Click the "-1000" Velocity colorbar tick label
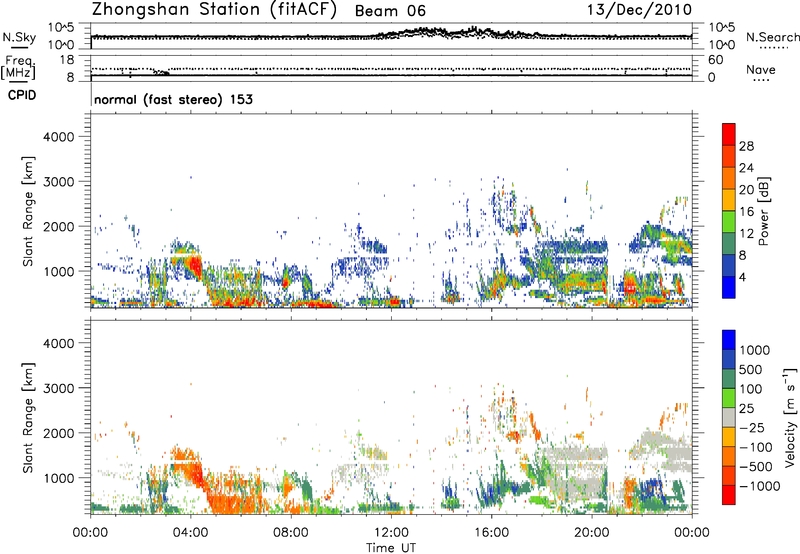Viewport: 800px width, 554px height. click(x=760, y=486)
